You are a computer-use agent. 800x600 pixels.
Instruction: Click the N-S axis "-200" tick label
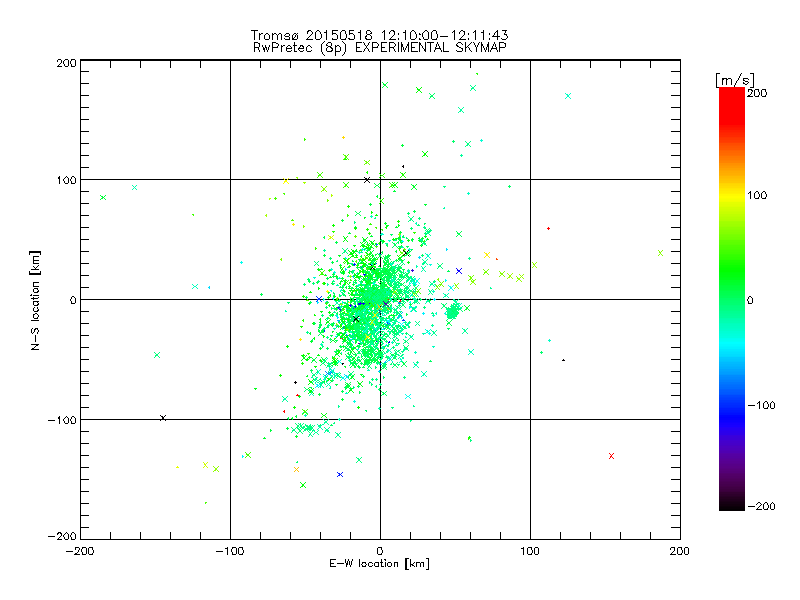tap(62, 536)
